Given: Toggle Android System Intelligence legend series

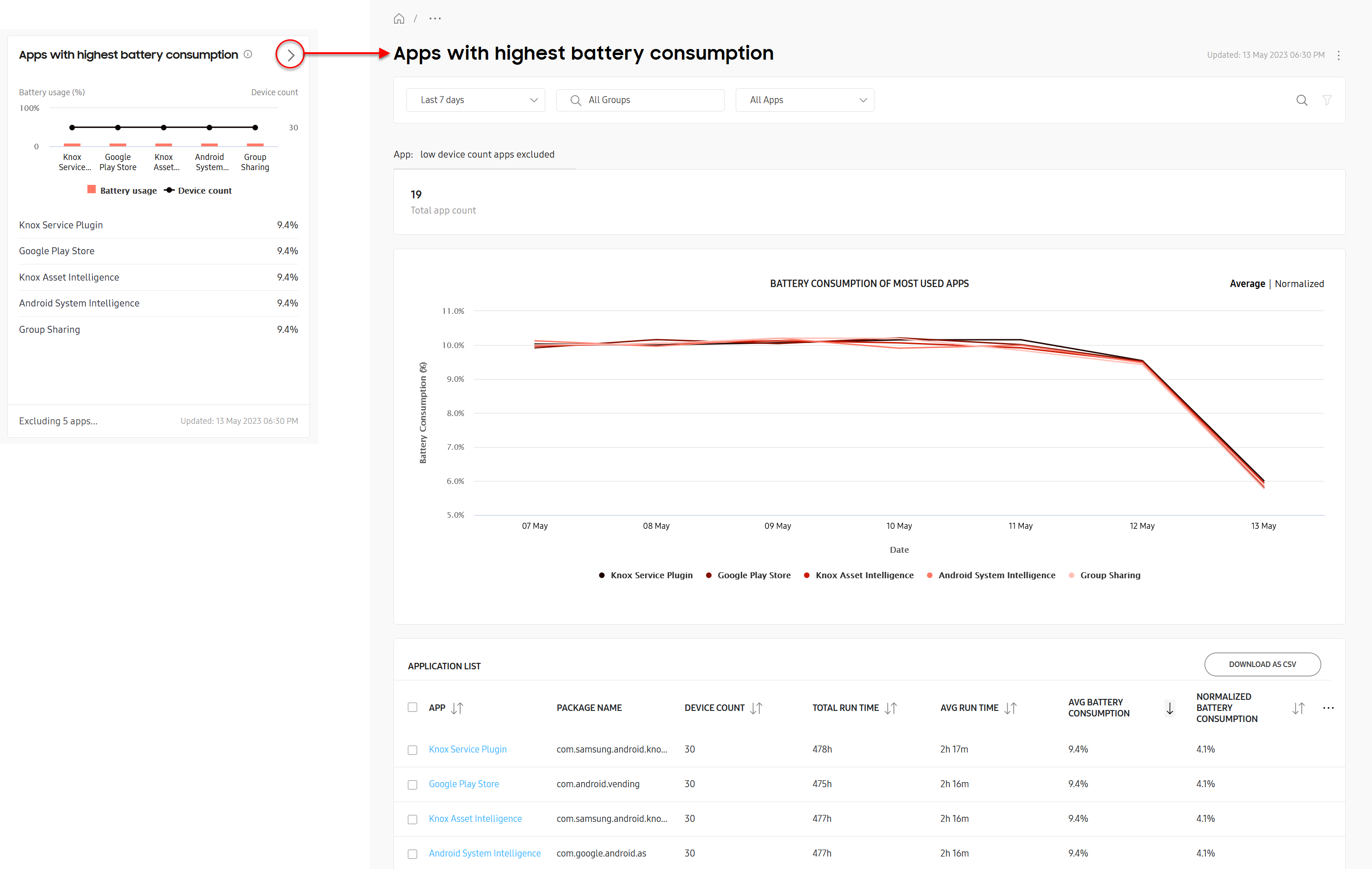Looking at the screenshot, I should coord(991,575).
